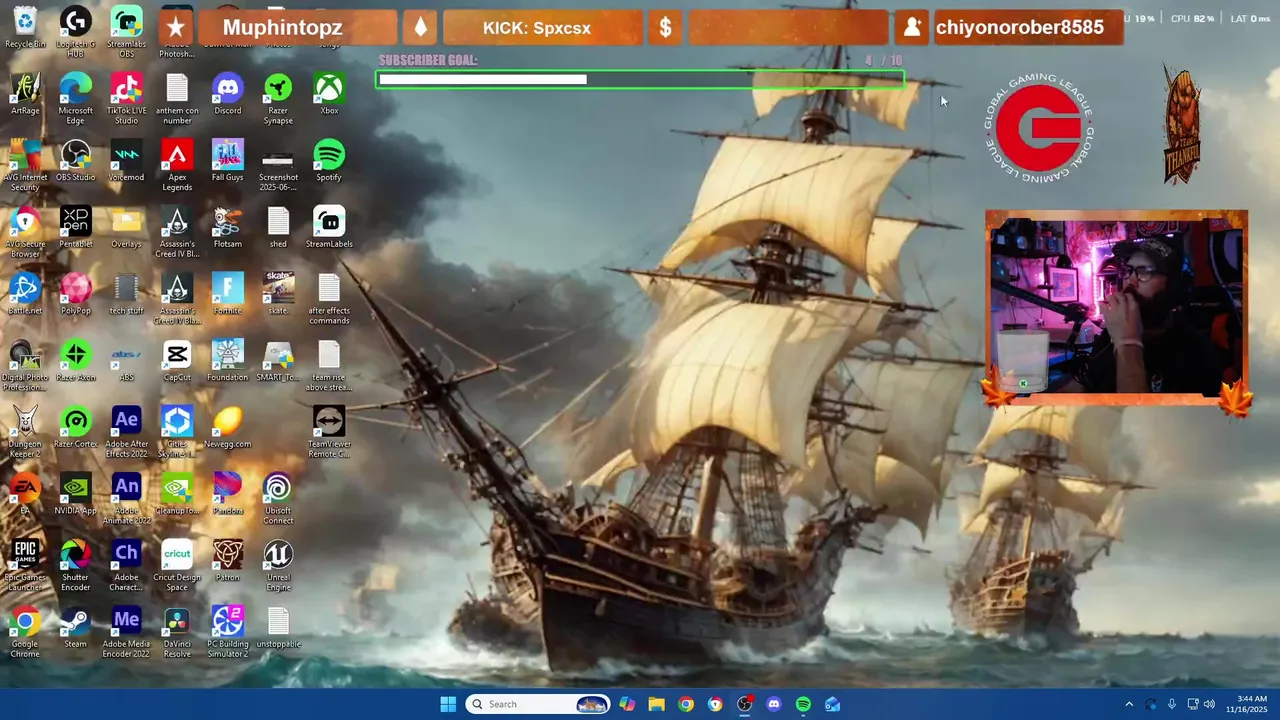Select the EA app icon
Screen dimensions: 1280x720
[25, 494]
